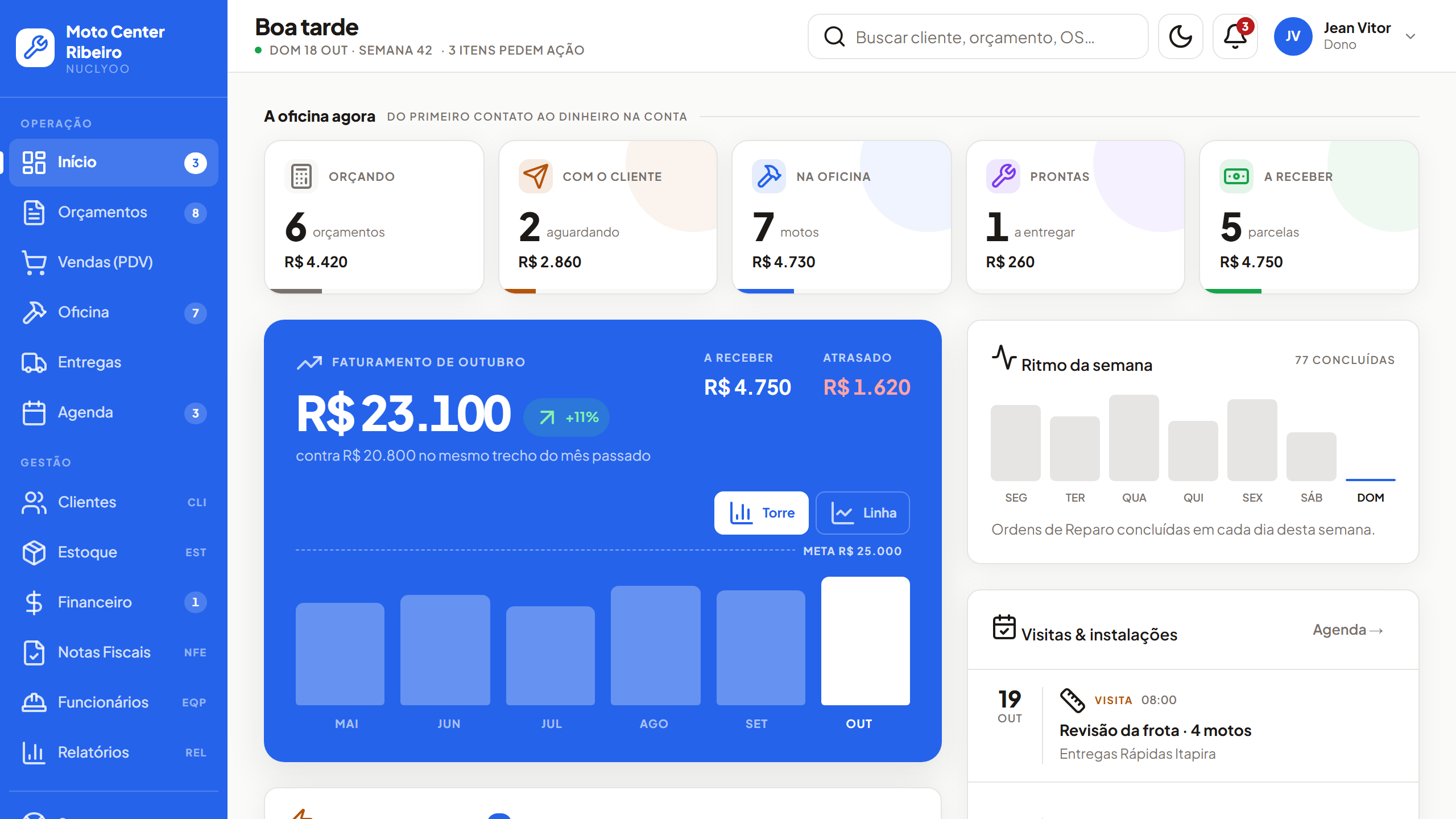Click the Agenda calendar icon in sidebar
The image size is (1456, 819).
coord(34,413)
